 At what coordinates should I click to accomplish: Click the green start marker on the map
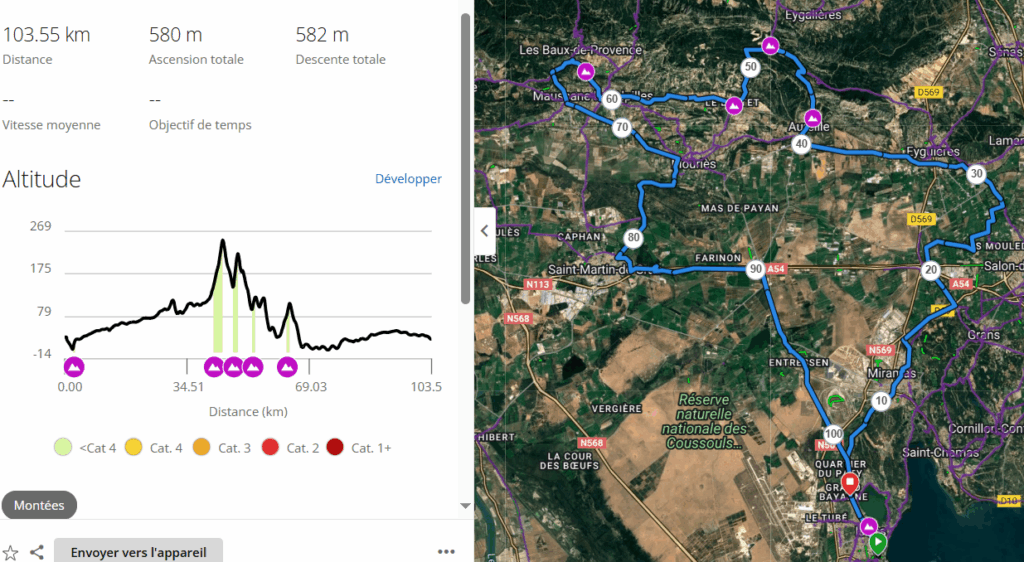(877, 543)
